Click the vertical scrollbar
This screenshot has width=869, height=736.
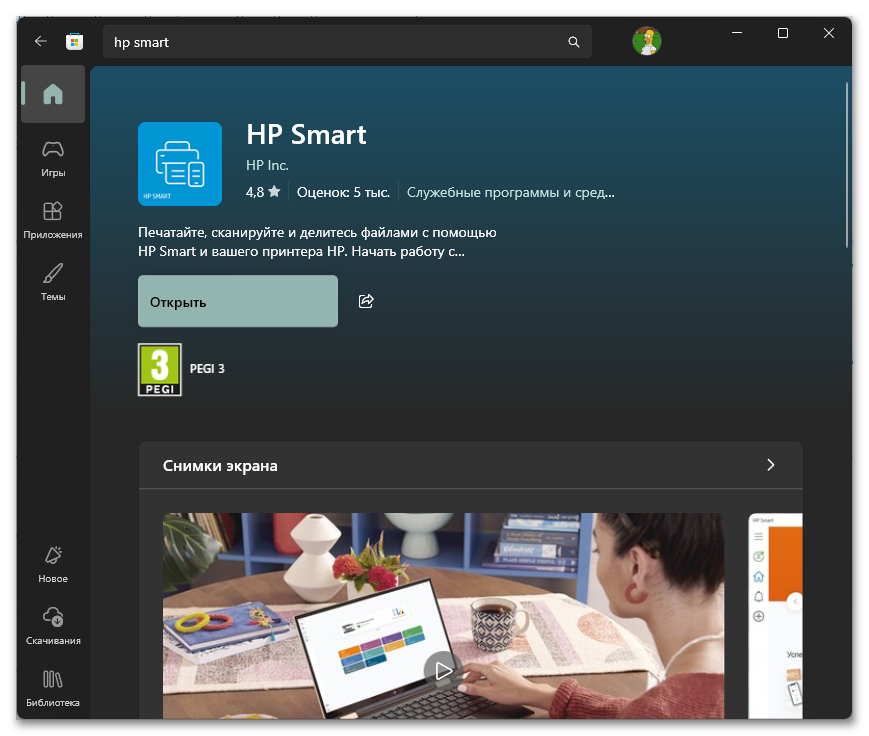point(847,165)
